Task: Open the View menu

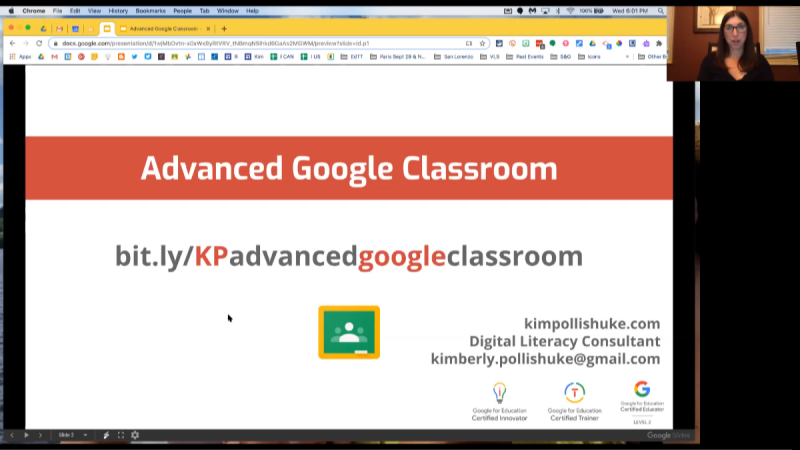Action: pyautogui.click(x=94, y=11)
